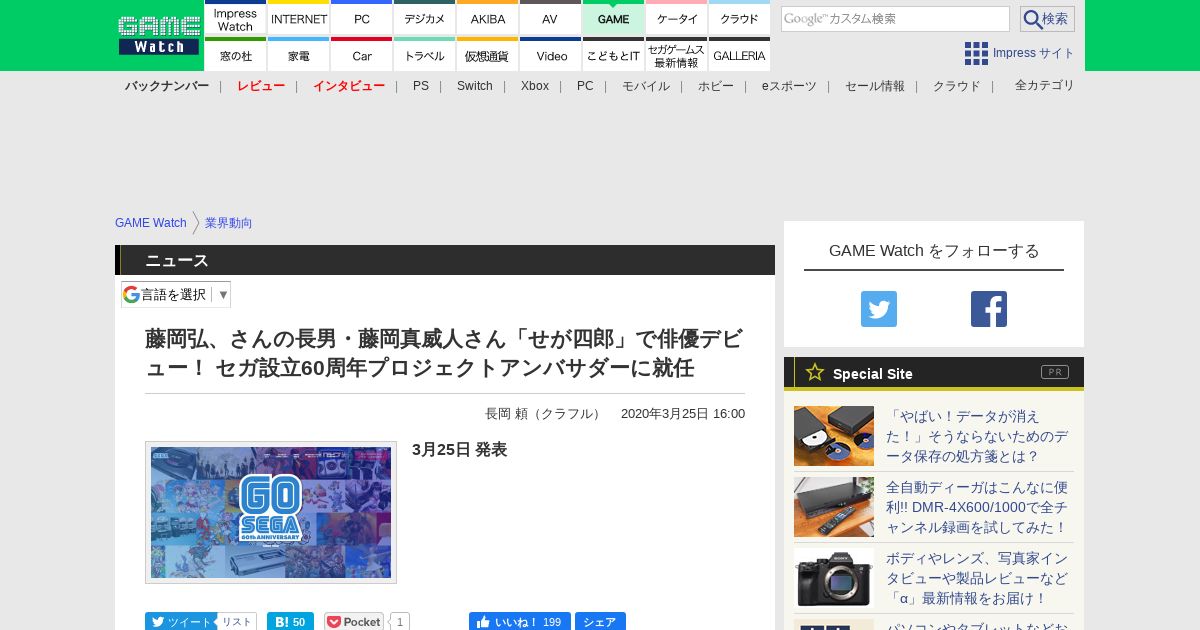Focus the Google custom search field
Screen dimensions: 1200x630
pyautogui.click(x=895, y=19)
